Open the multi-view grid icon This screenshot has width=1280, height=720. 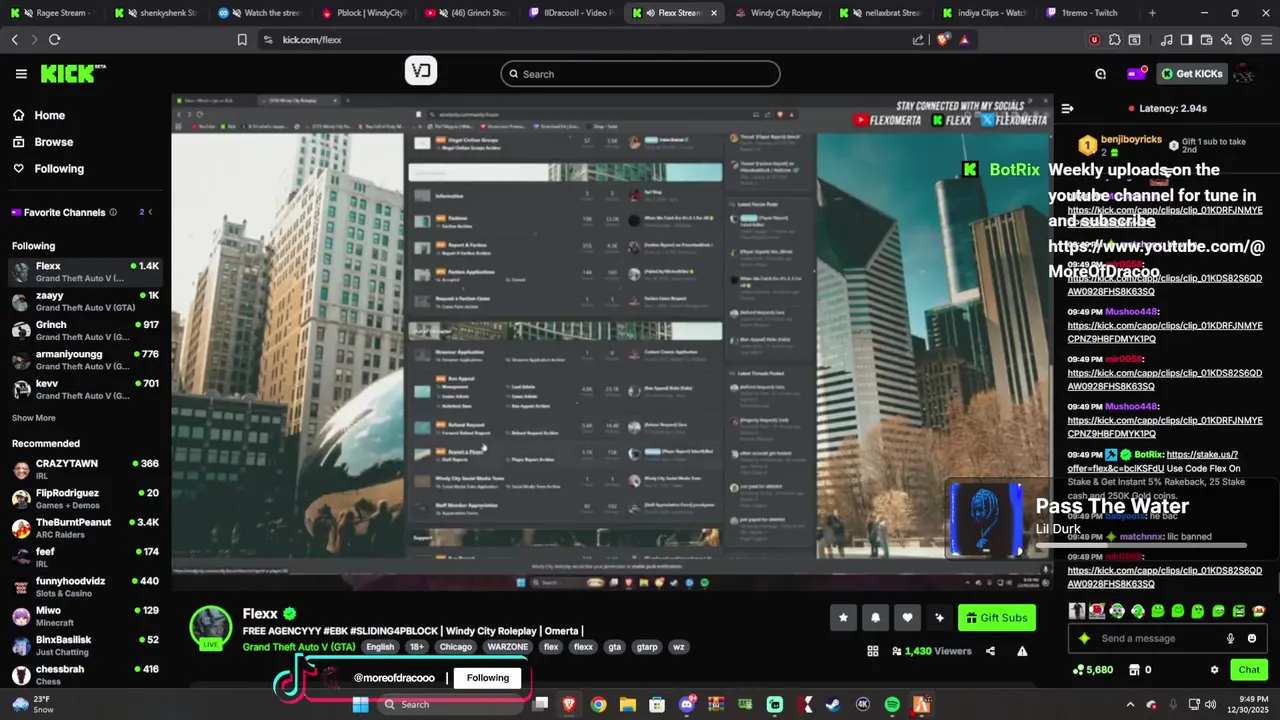pos(873,651)
